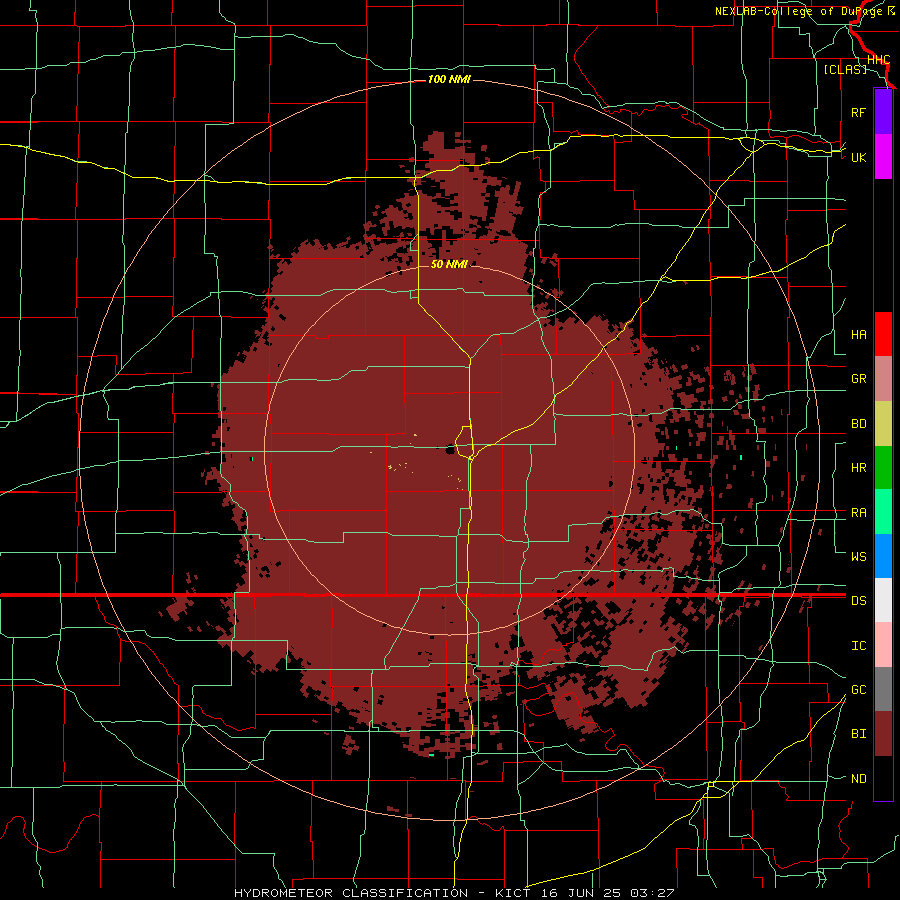Click the WS legend label
This screenshot has width=900, height=900.
pyautogui.click(x=858, y=557)
